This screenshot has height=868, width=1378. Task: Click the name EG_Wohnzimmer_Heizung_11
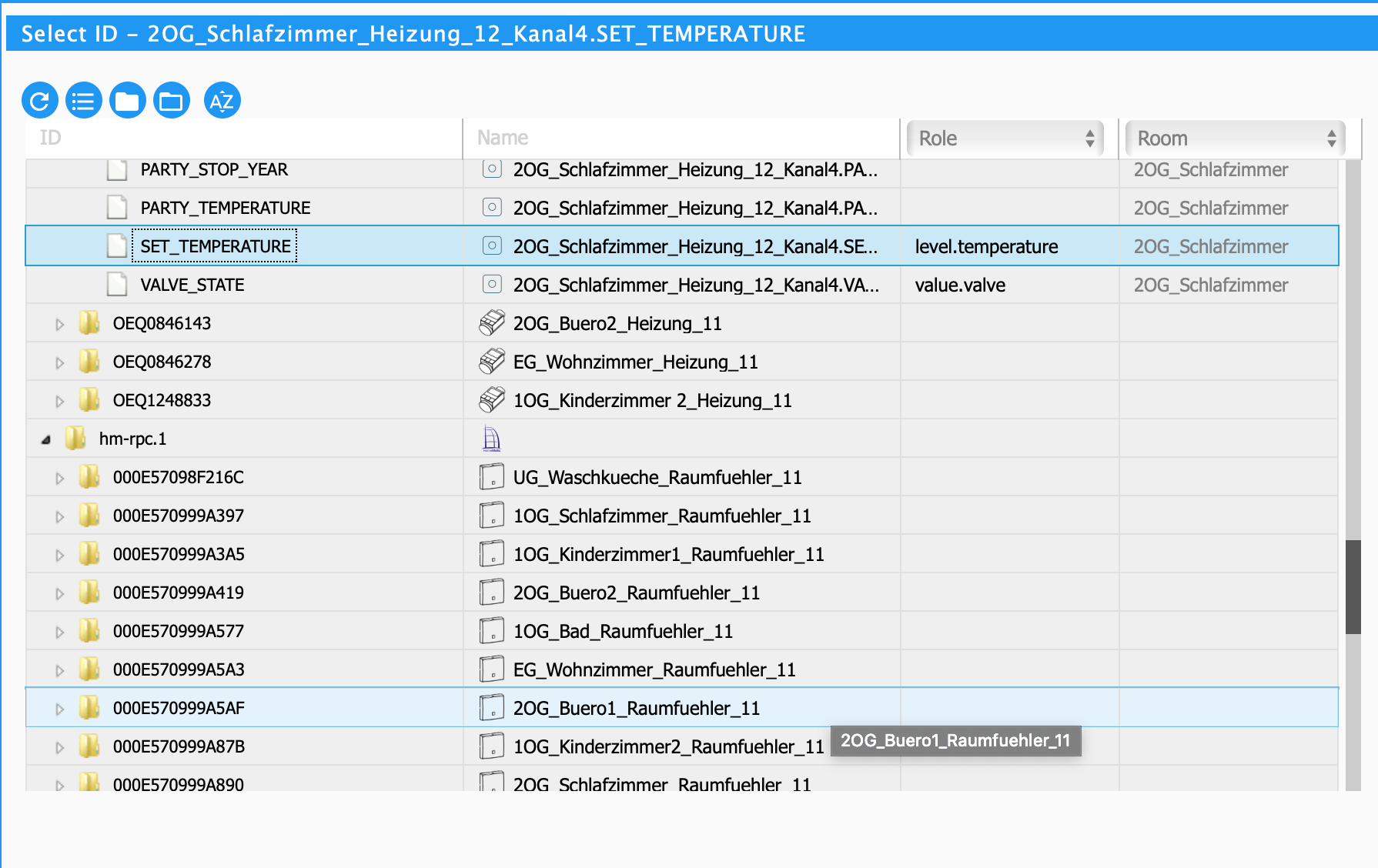click(636, 362)
